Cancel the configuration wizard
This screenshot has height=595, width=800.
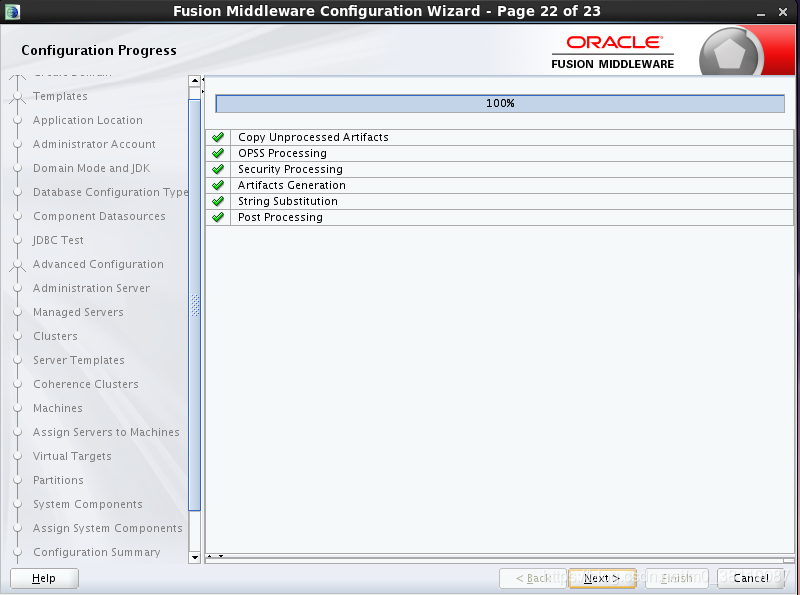751,578
